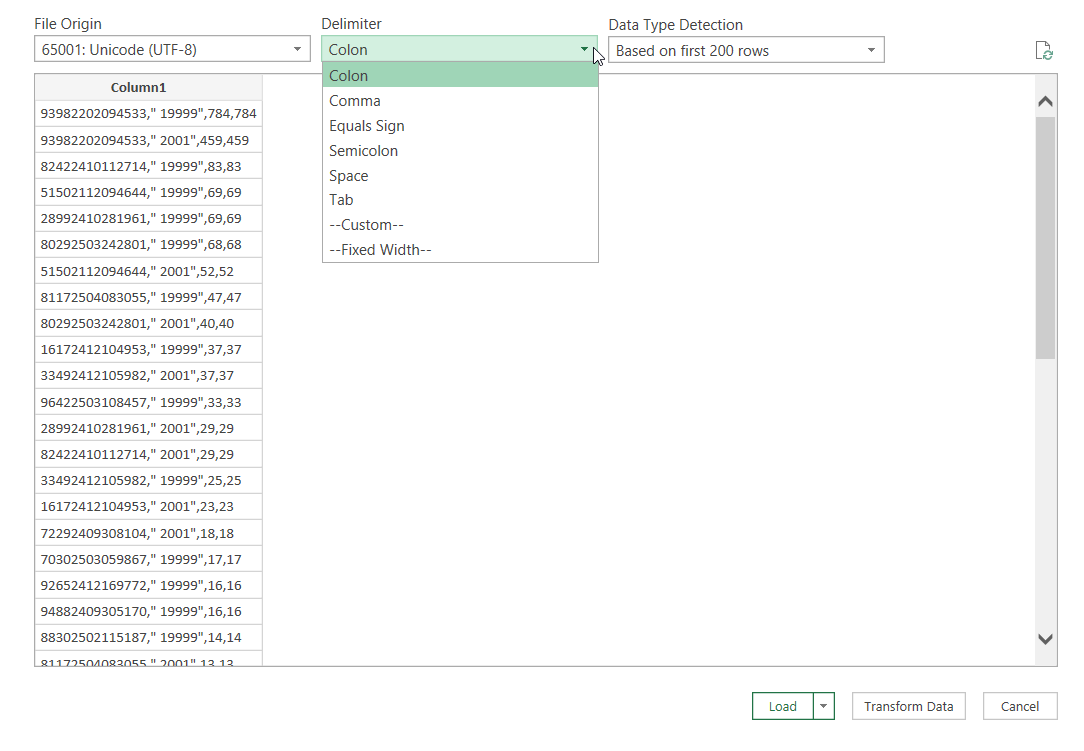This screenshot has height=751, width=1084.
Task: Click the preview scrollbar down arrow
Action: (1045, 639)
